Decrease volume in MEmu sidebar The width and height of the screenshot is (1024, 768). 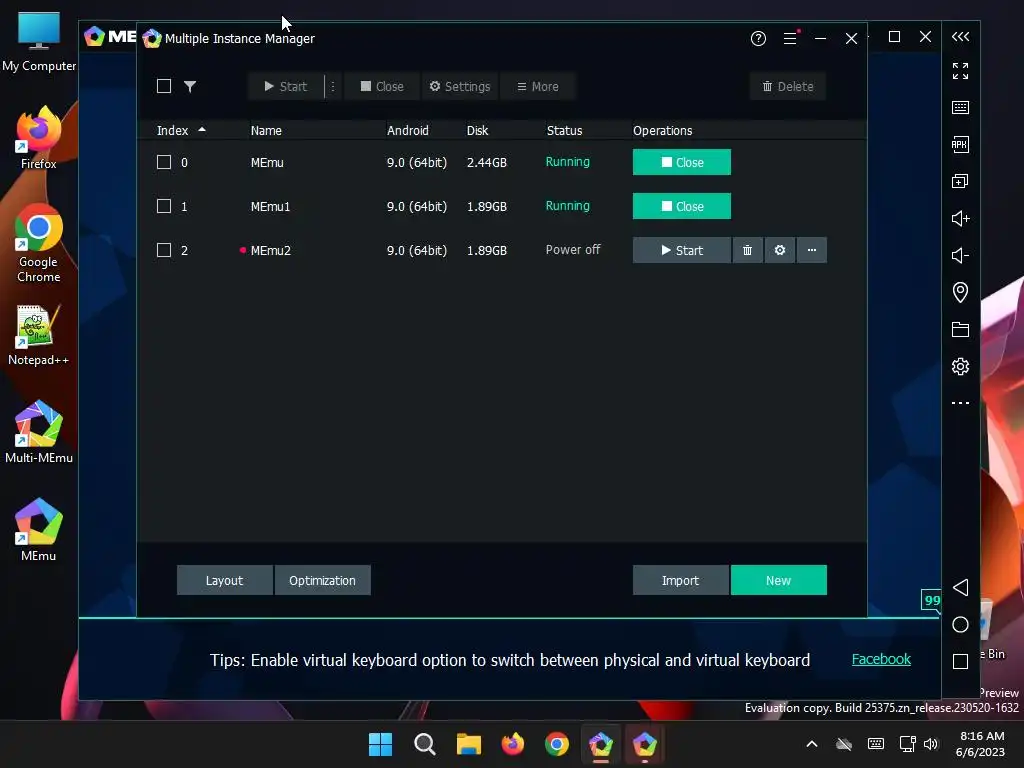point(960,255)
